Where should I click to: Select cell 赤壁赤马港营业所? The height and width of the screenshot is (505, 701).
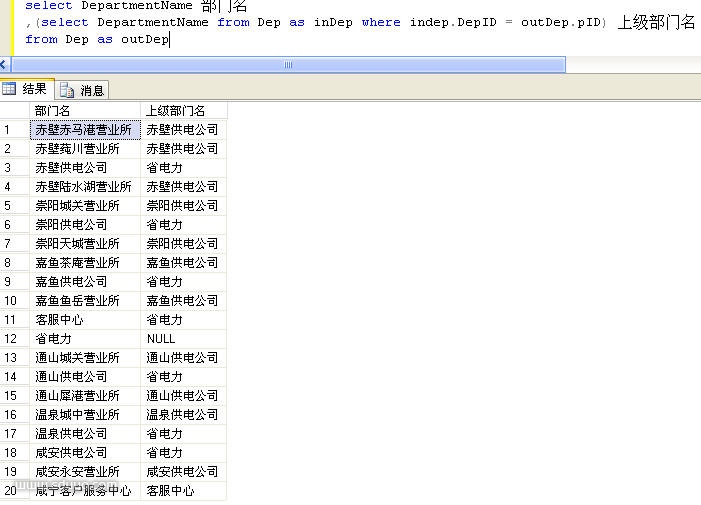[85, 130]
